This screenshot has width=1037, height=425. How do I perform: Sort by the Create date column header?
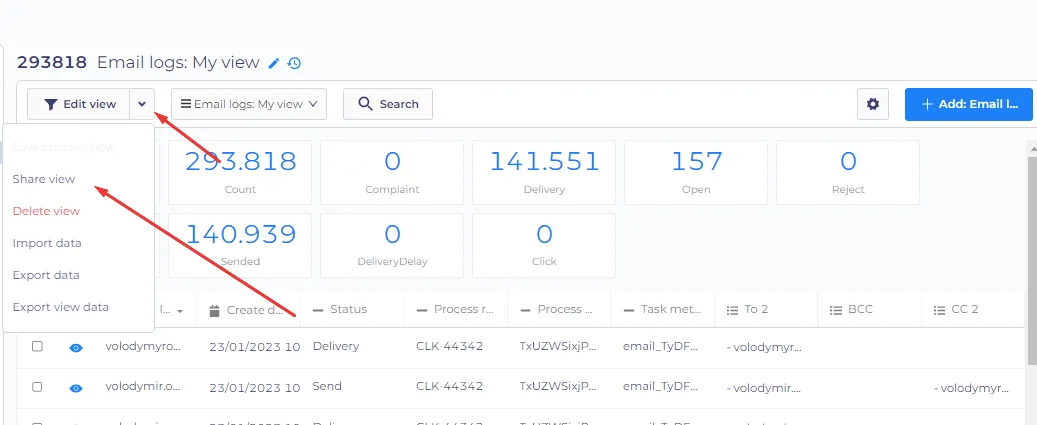(x=248, y=310)
